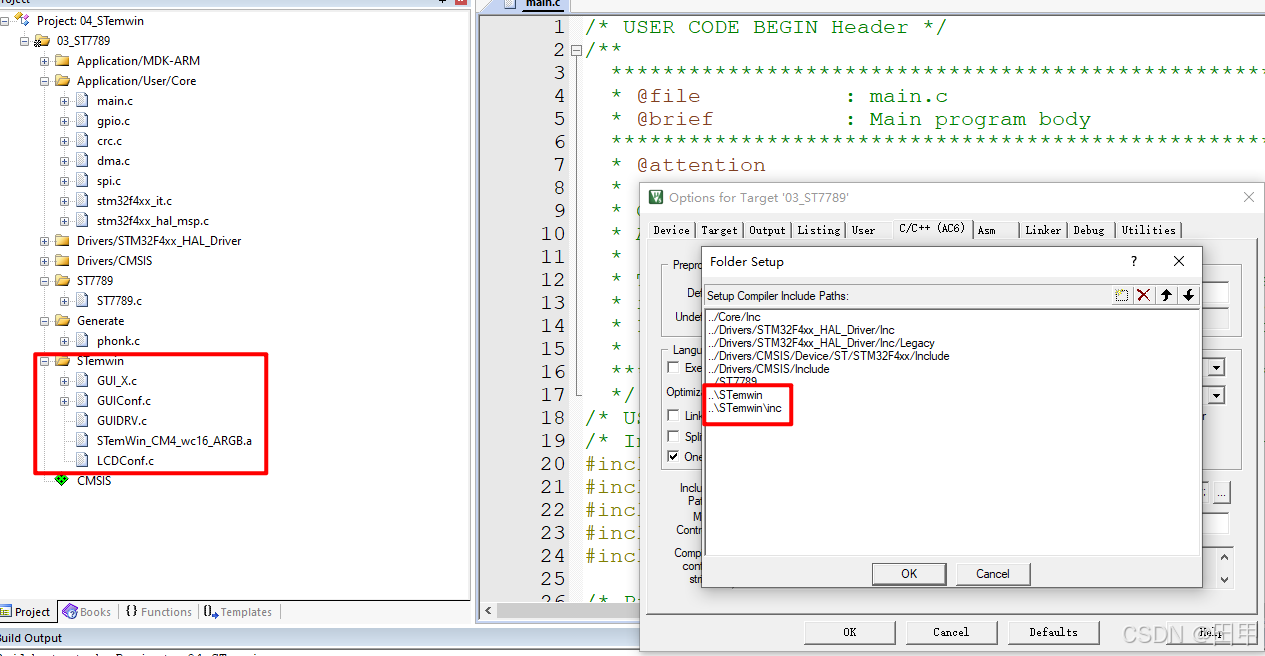Click OK in Options for Target dialog
The width and height of the screenshot is (1265, 656).
coord(849,632)
